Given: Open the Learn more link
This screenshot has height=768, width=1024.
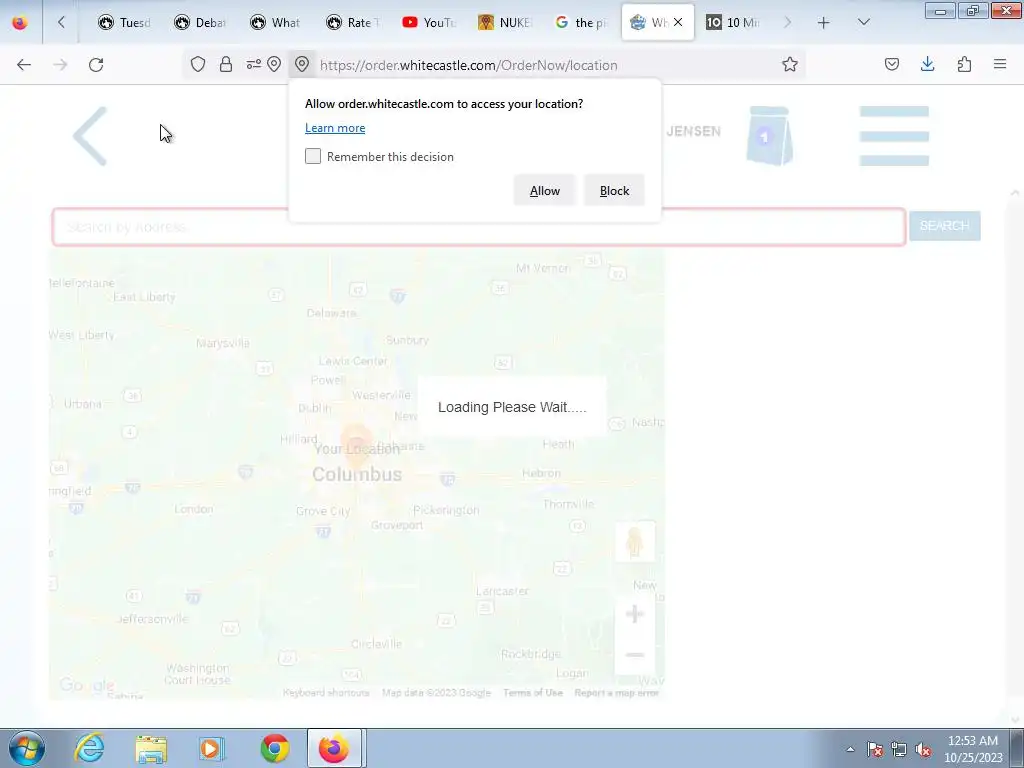Looking at the screenshot, I should (x=335, y=128).
